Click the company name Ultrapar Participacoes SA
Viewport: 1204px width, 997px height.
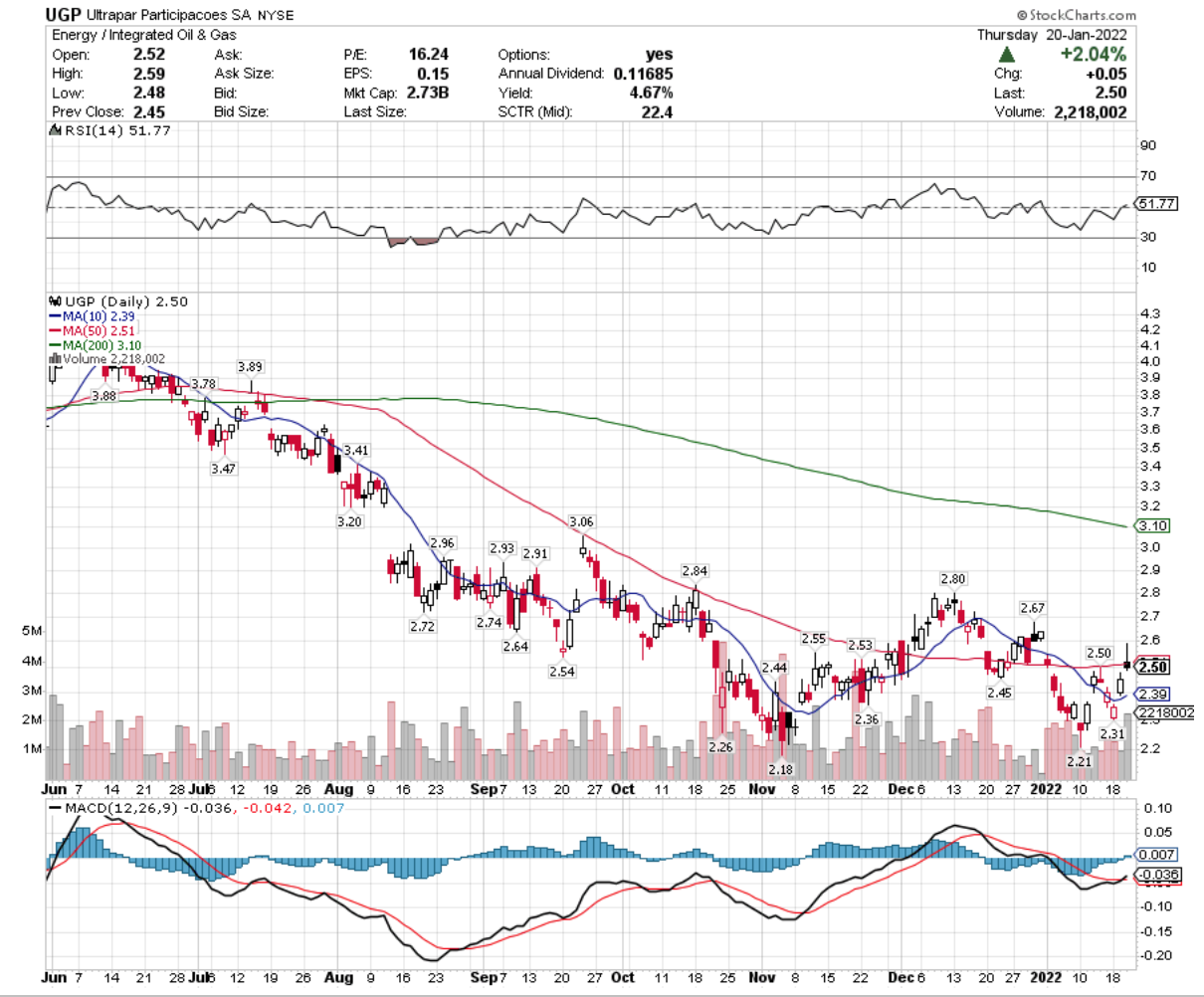pos(170,16)
